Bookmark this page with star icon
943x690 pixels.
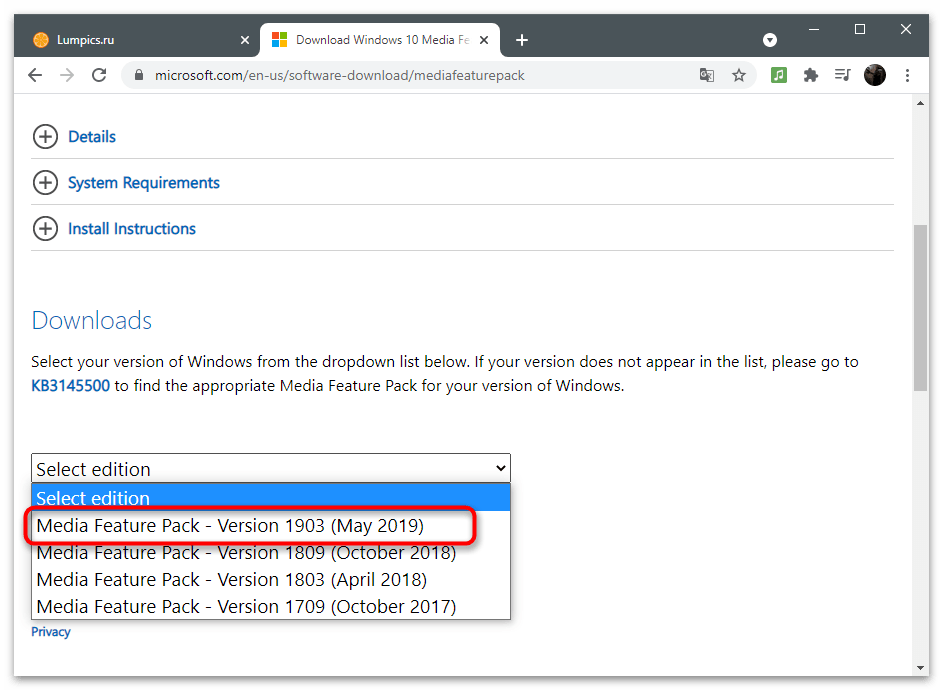(x=739, y=75)
